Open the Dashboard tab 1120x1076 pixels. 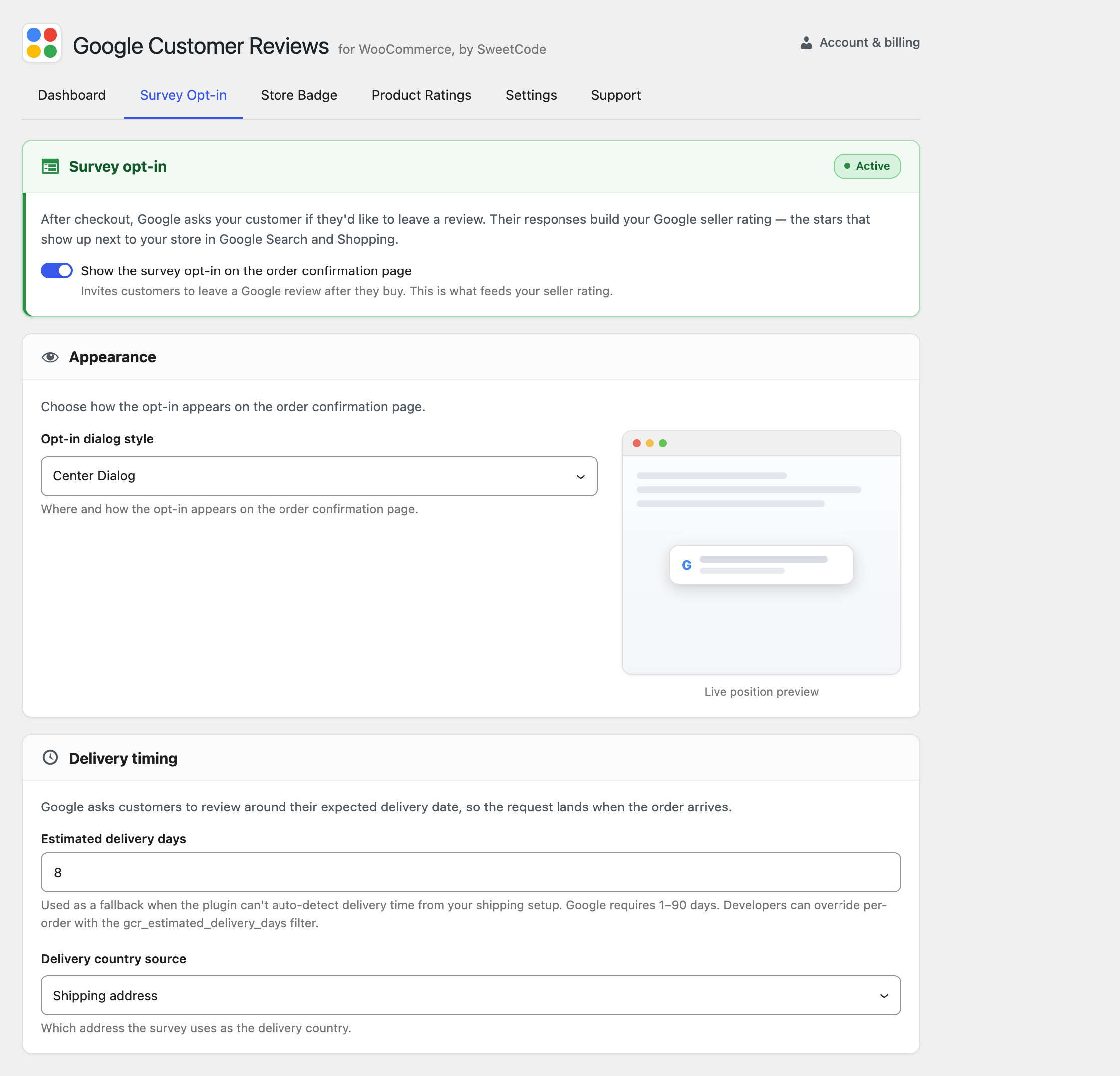[x=72, y=95]
